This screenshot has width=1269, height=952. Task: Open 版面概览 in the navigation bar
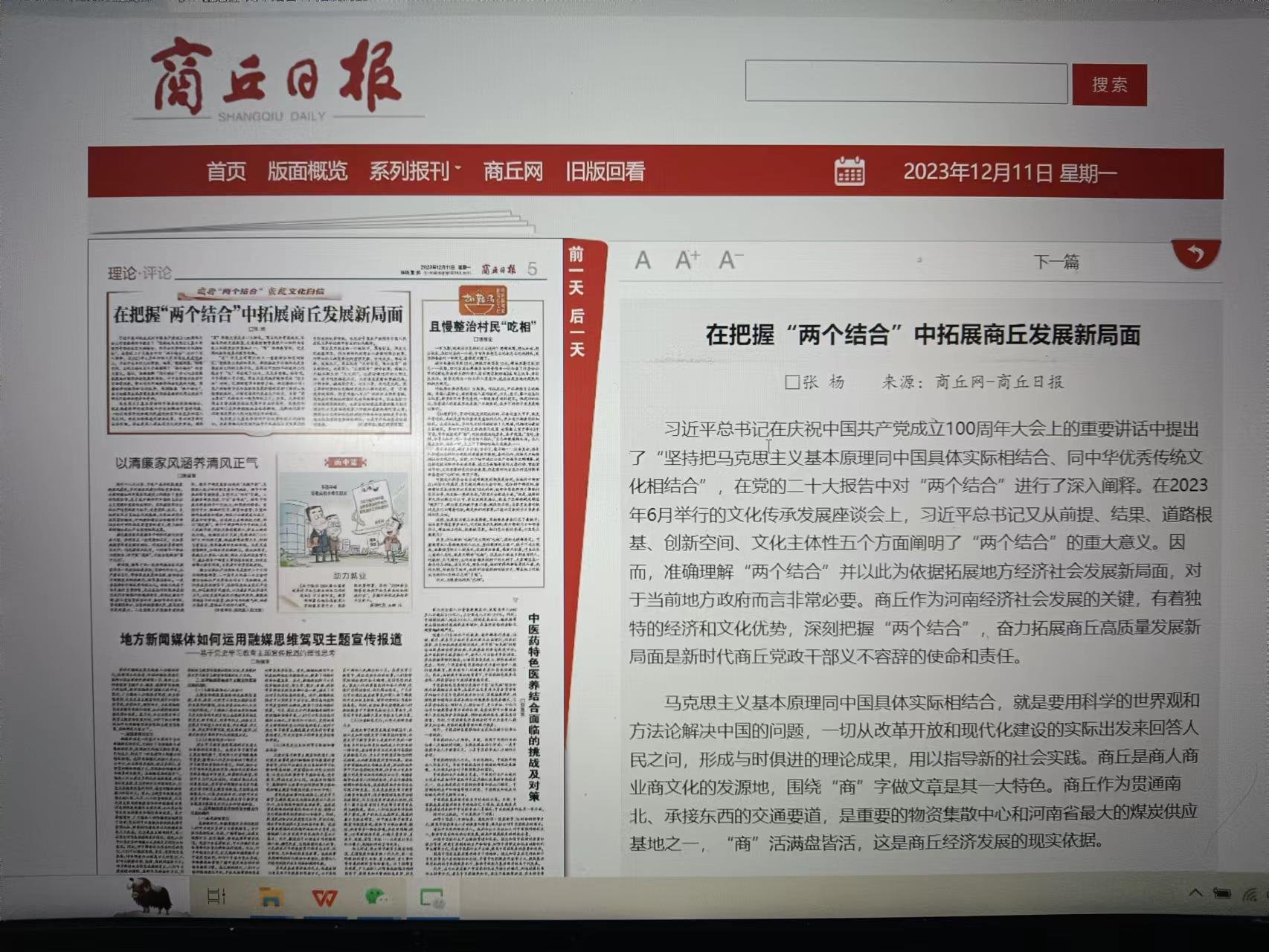pos(307,172)
